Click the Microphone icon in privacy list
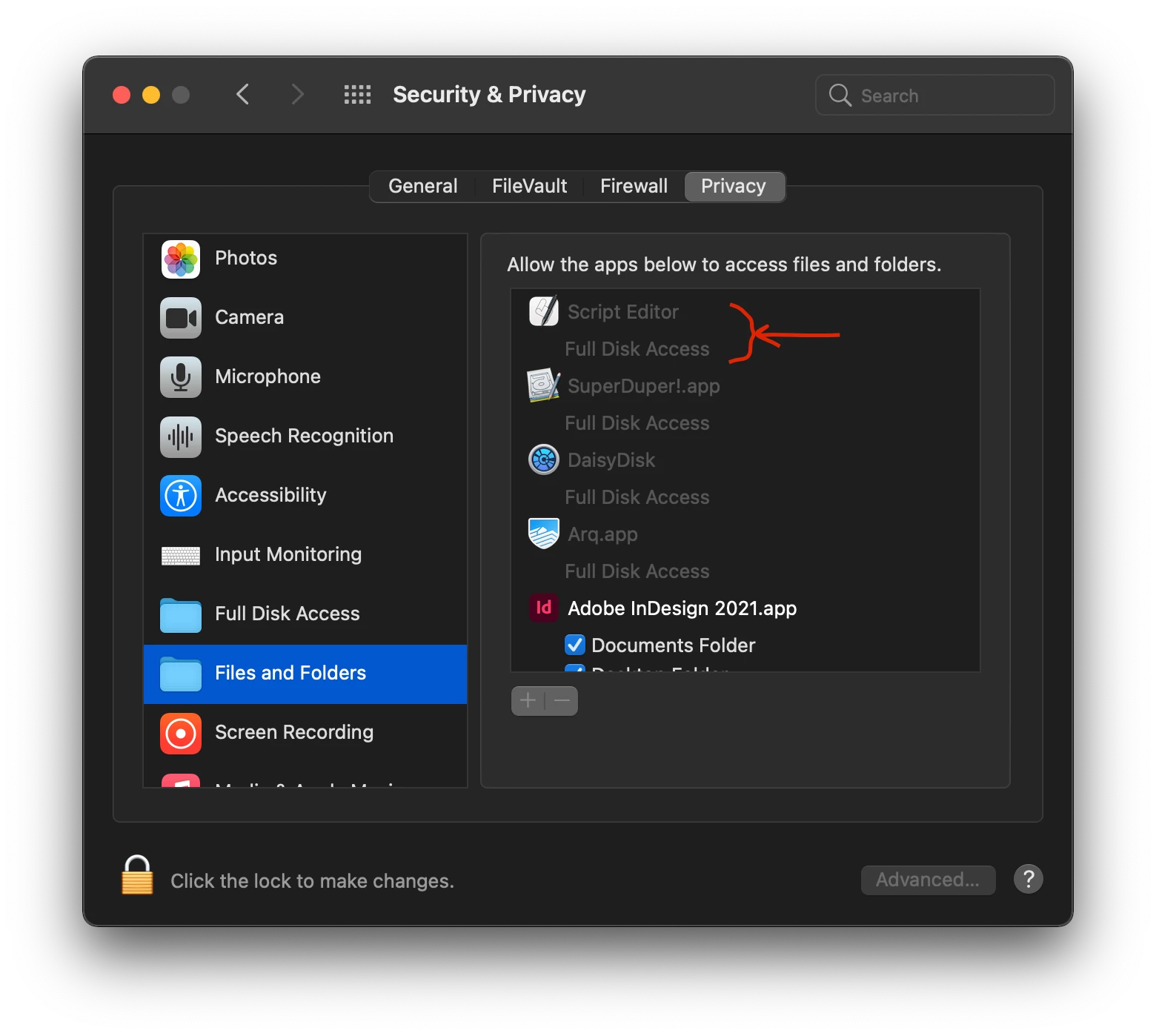1156x1036 pixels. coord(181,377)
